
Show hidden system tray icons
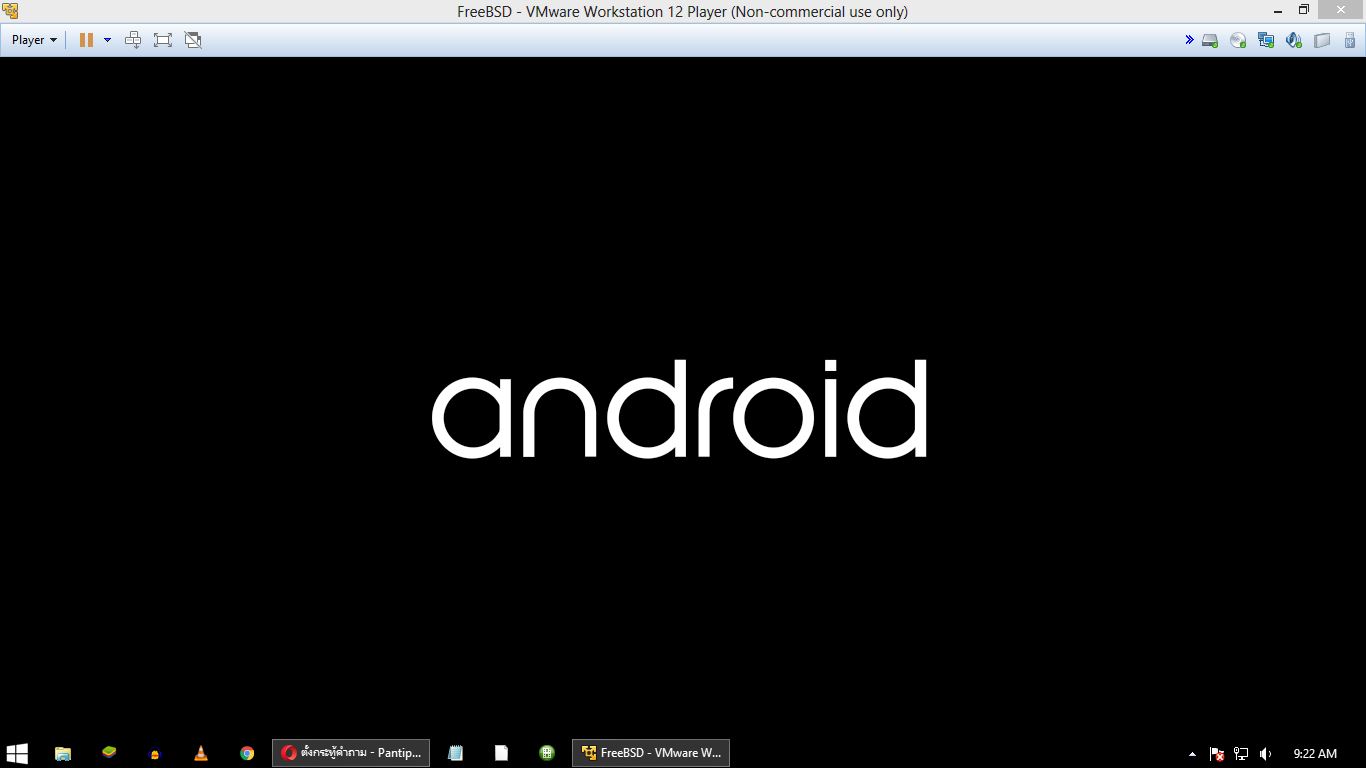pyautogui.click(x=1192, y=754)
